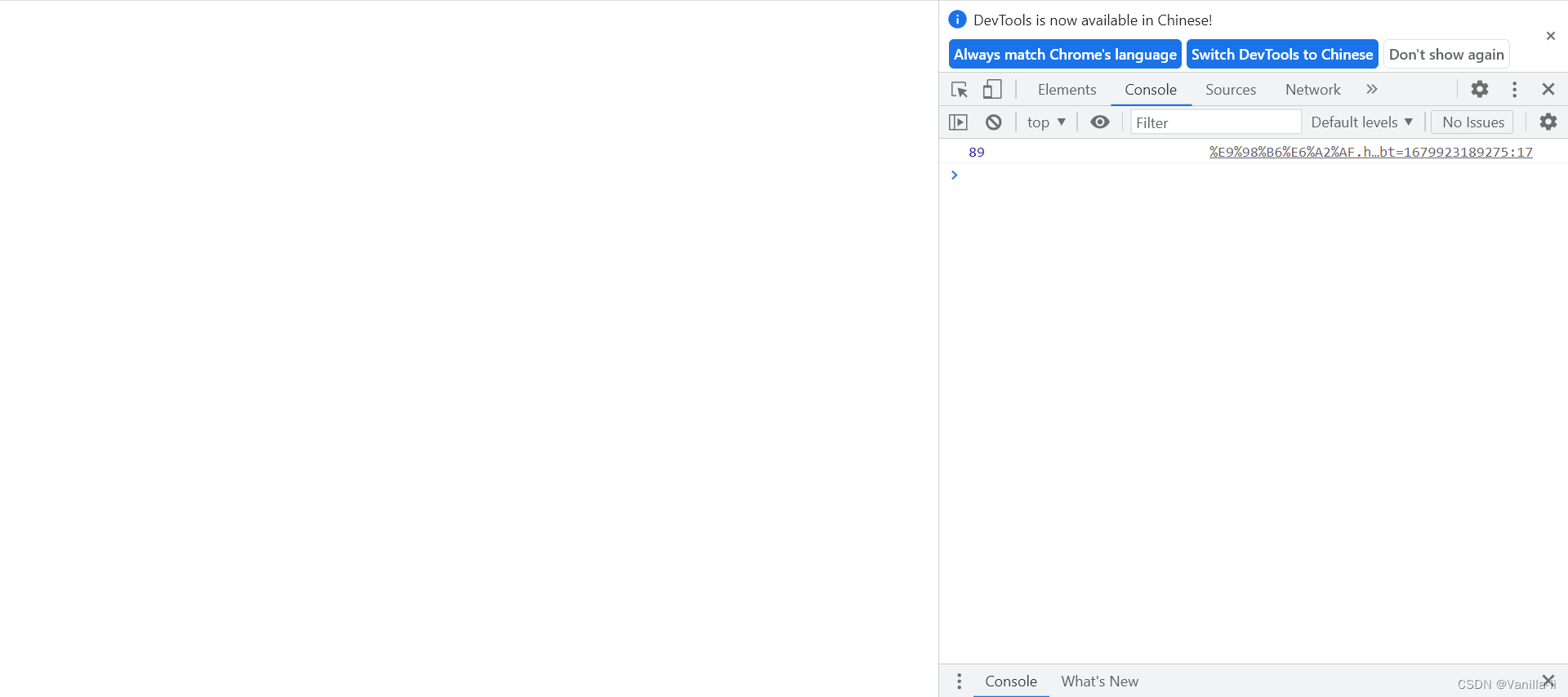The image size is (1568, 697).
Task: Open the source link ending in 275:17
Action: click(x=1370, y=152)
